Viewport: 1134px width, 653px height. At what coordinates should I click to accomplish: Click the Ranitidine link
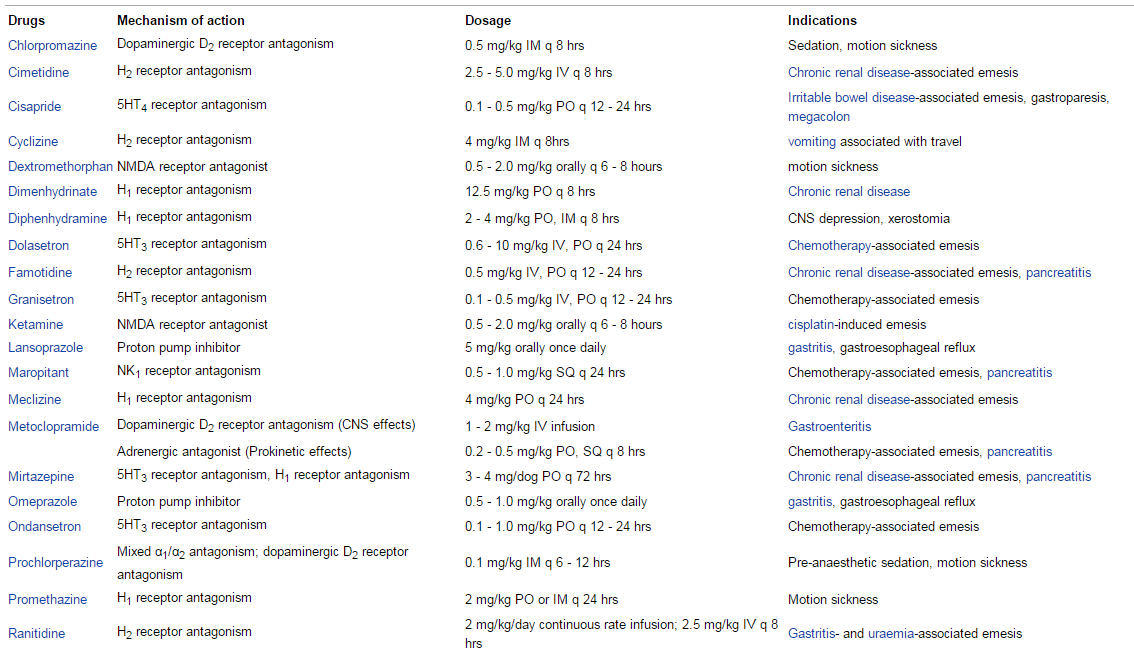pos(36,633)
